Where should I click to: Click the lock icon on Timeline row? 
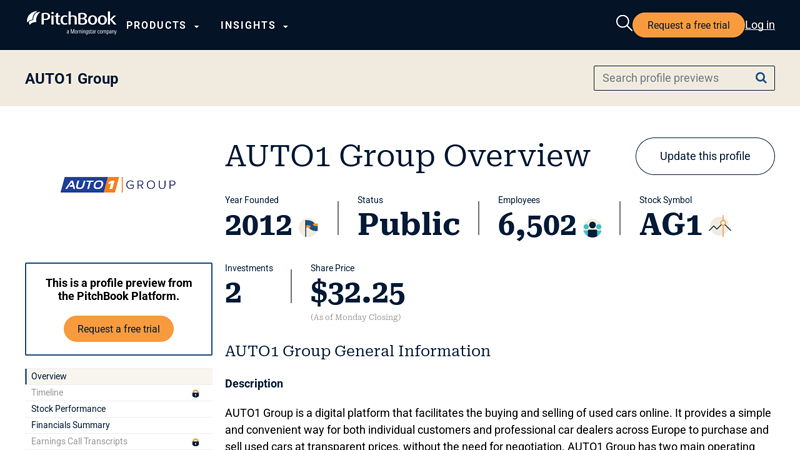(195, 393)
